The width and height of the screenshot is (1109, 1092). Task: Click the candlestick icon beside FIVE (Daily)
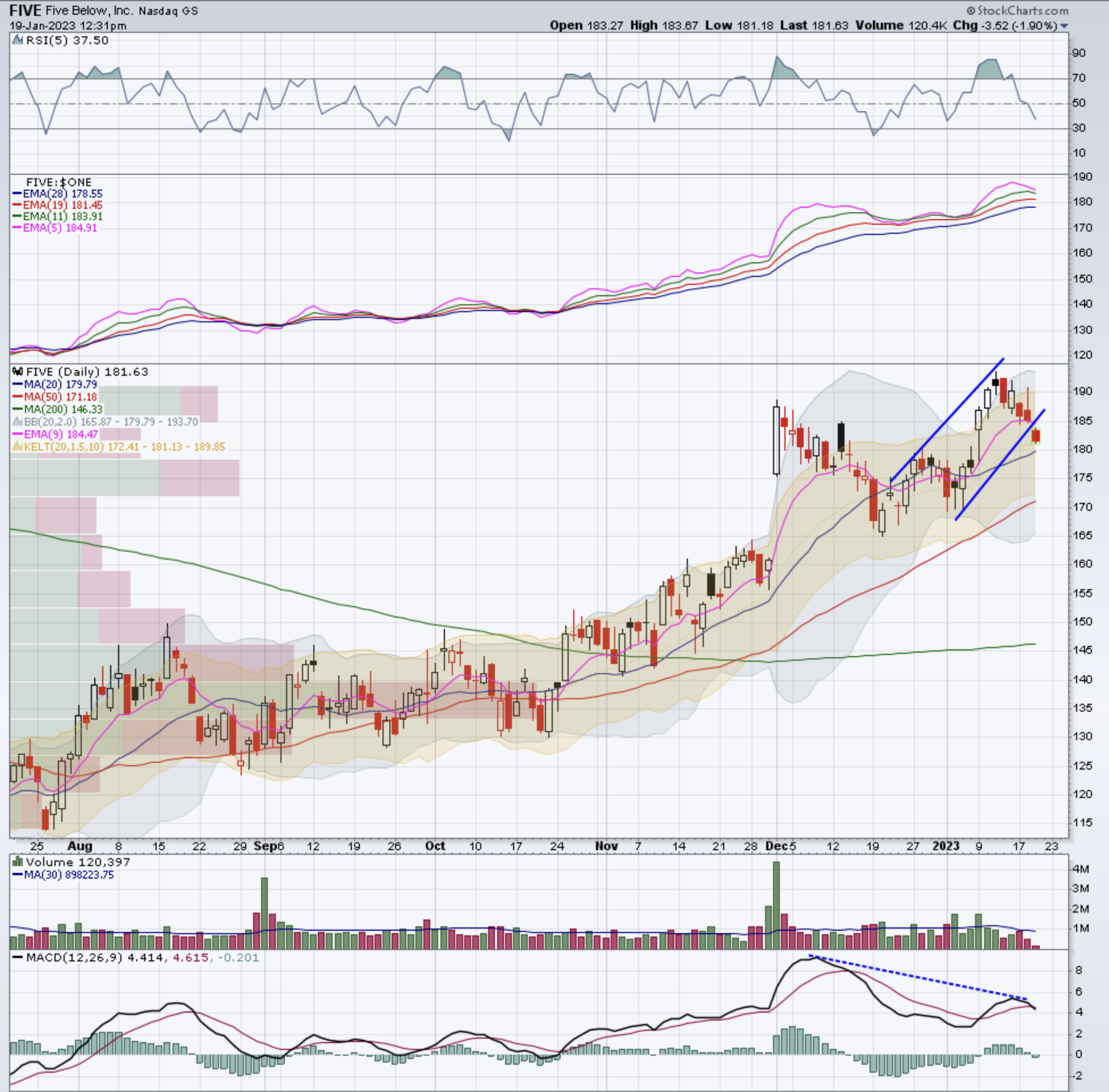[x=18, y=372]
